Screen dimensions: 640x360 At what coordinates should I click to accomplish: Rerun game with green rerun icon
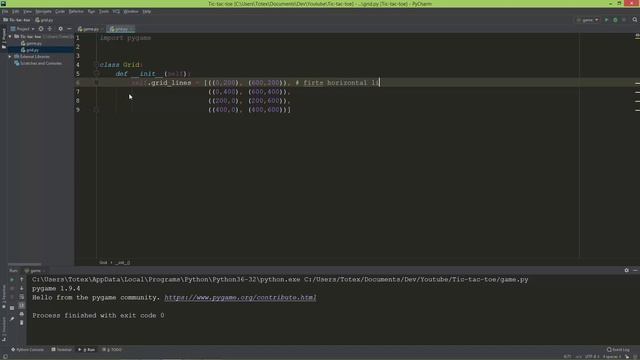[12, 280]
